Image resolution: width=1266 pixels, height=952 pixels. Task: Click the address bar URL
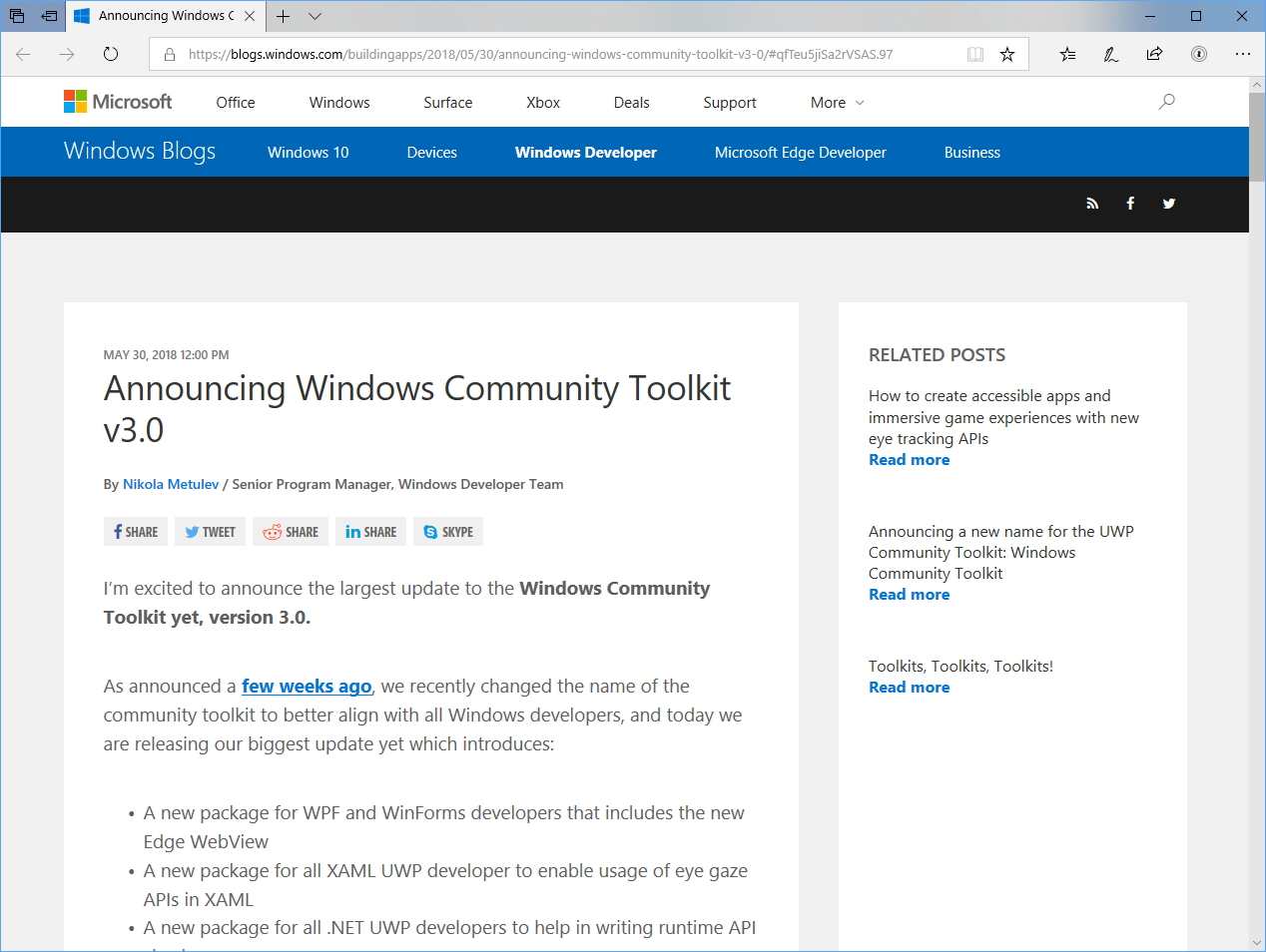[x=540, y=55]
